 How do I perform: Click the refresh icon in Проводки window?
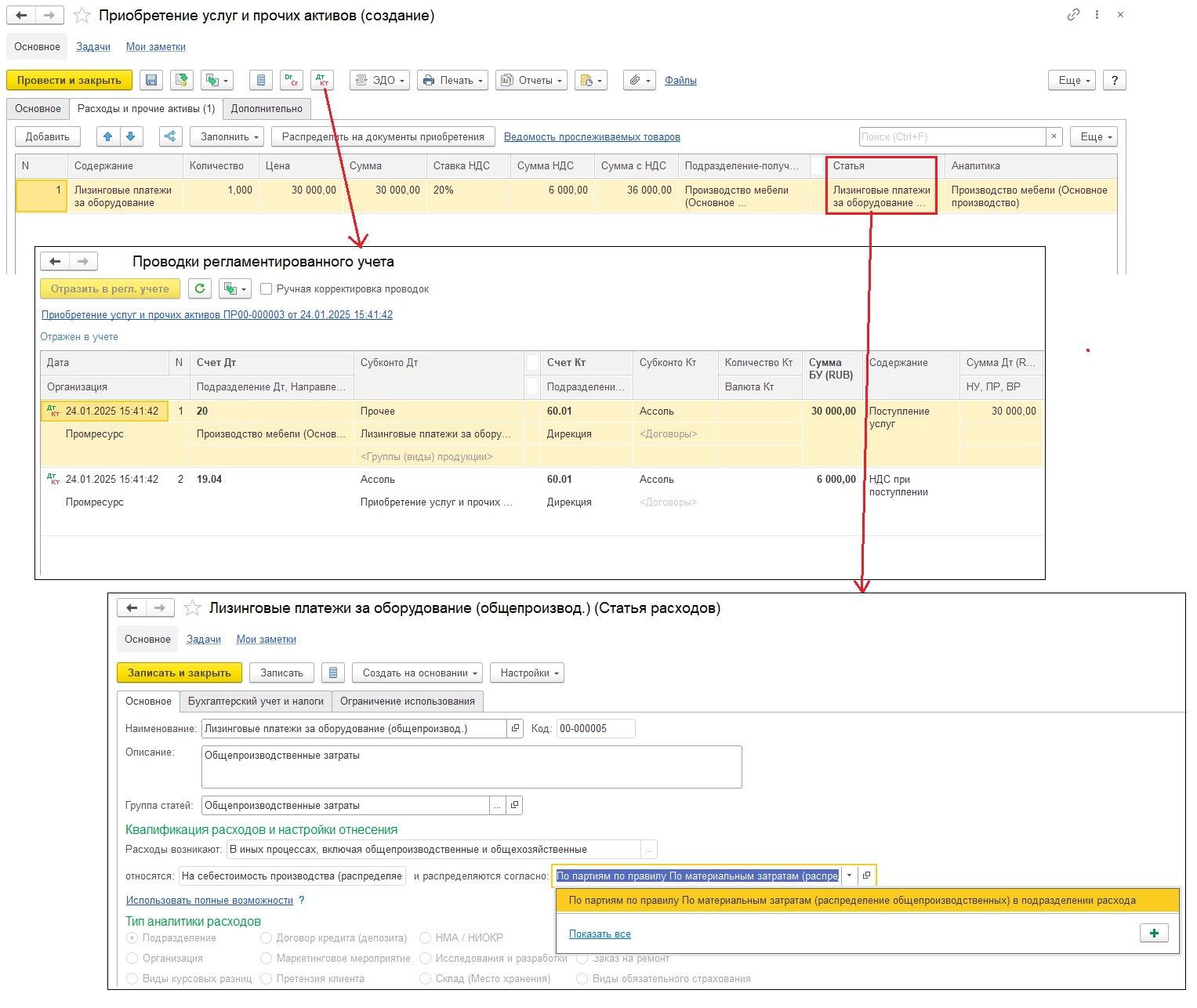(200, 288)
